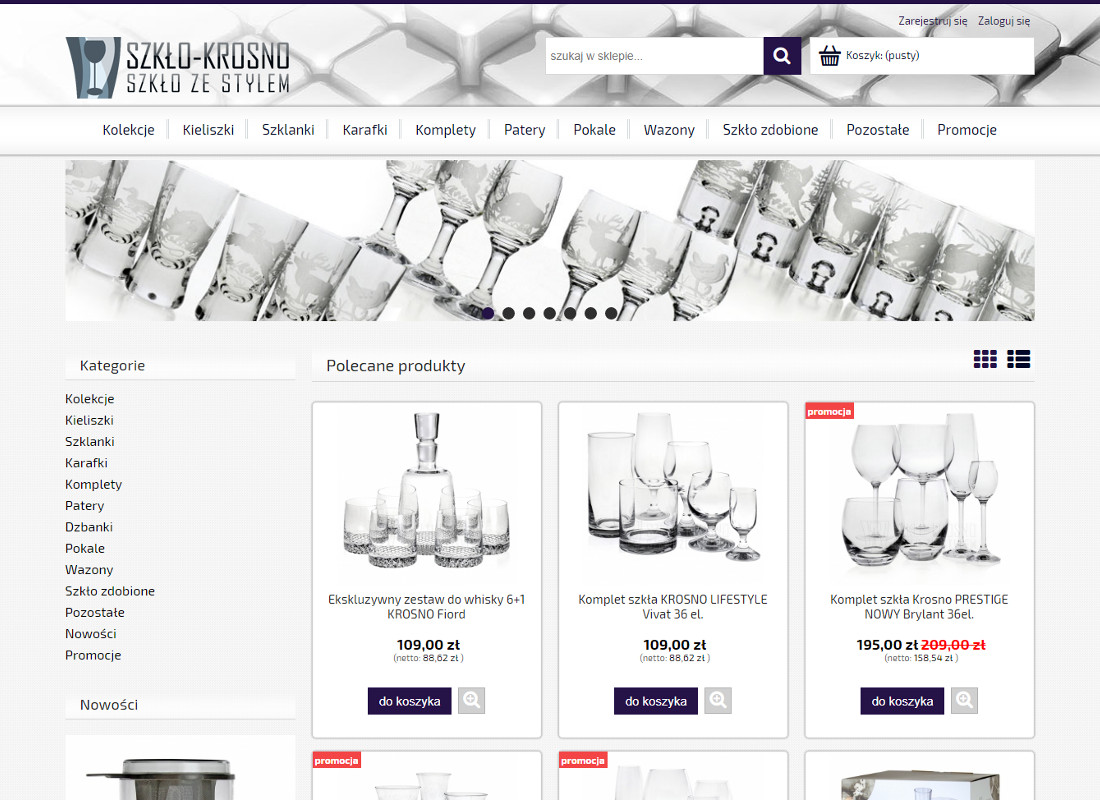Open Kieliszki in sidebar categories

click(89, 420)
